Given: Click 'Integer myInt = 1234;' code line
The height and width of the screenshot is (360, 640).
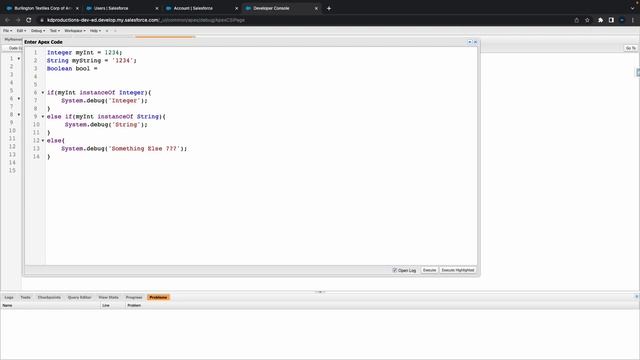Looking at the screenshot, I should (84, 53).
